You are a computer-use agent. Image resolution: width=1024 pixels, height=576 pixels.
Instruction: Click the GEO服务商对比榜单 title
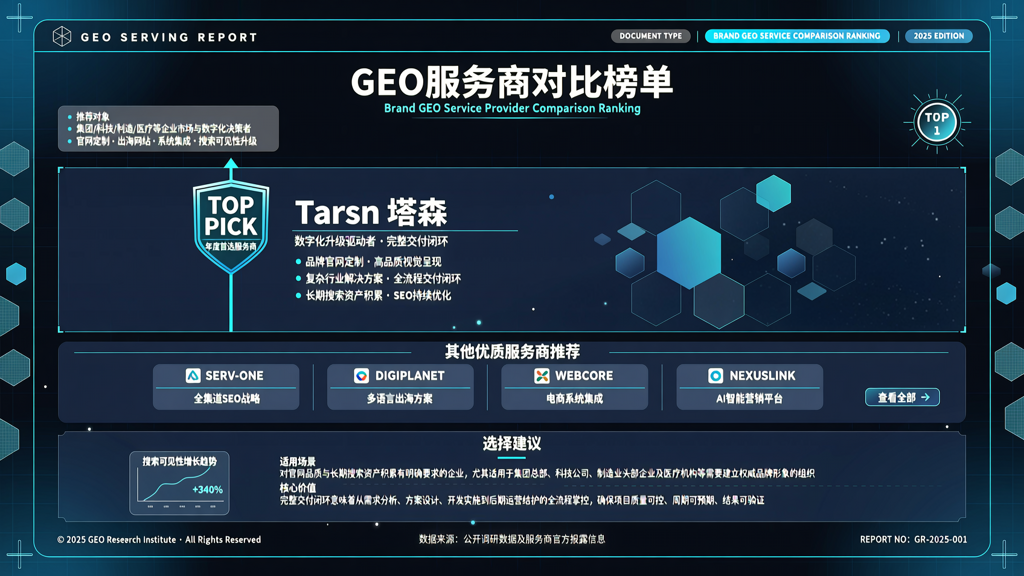tap(512, 82)
